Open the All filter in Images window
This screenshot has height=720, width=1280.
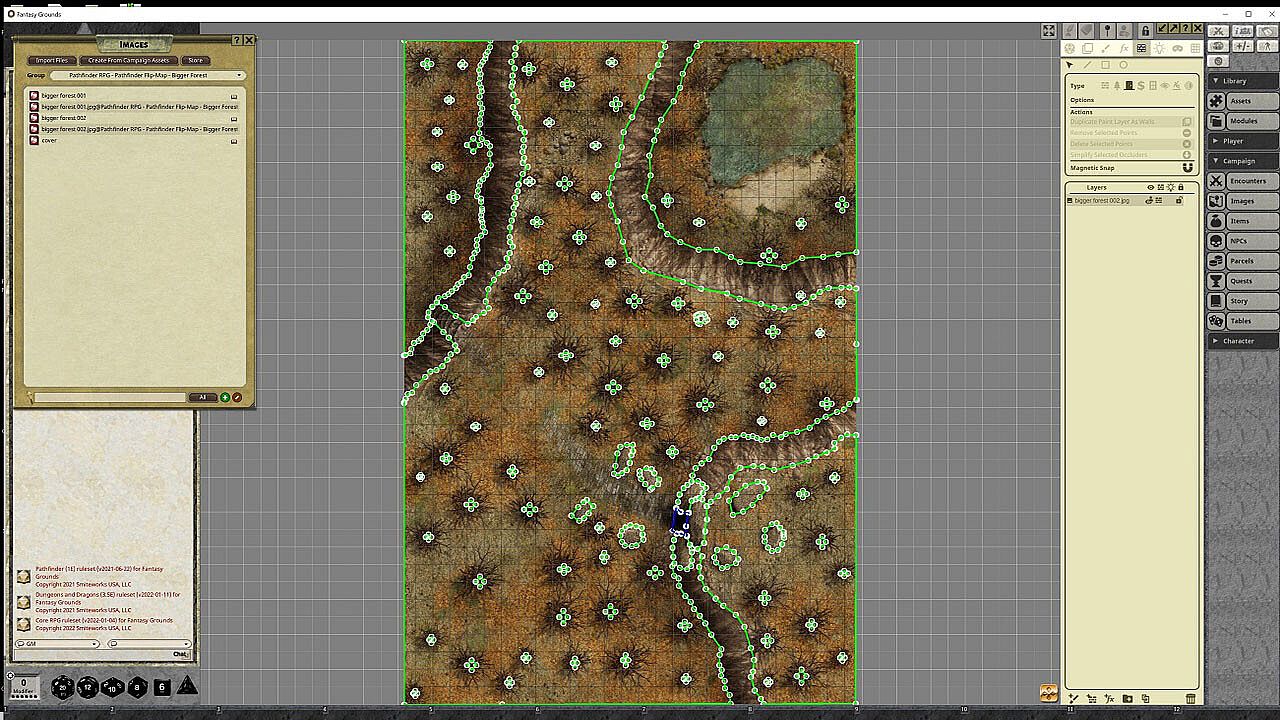[x=203, y=397]
